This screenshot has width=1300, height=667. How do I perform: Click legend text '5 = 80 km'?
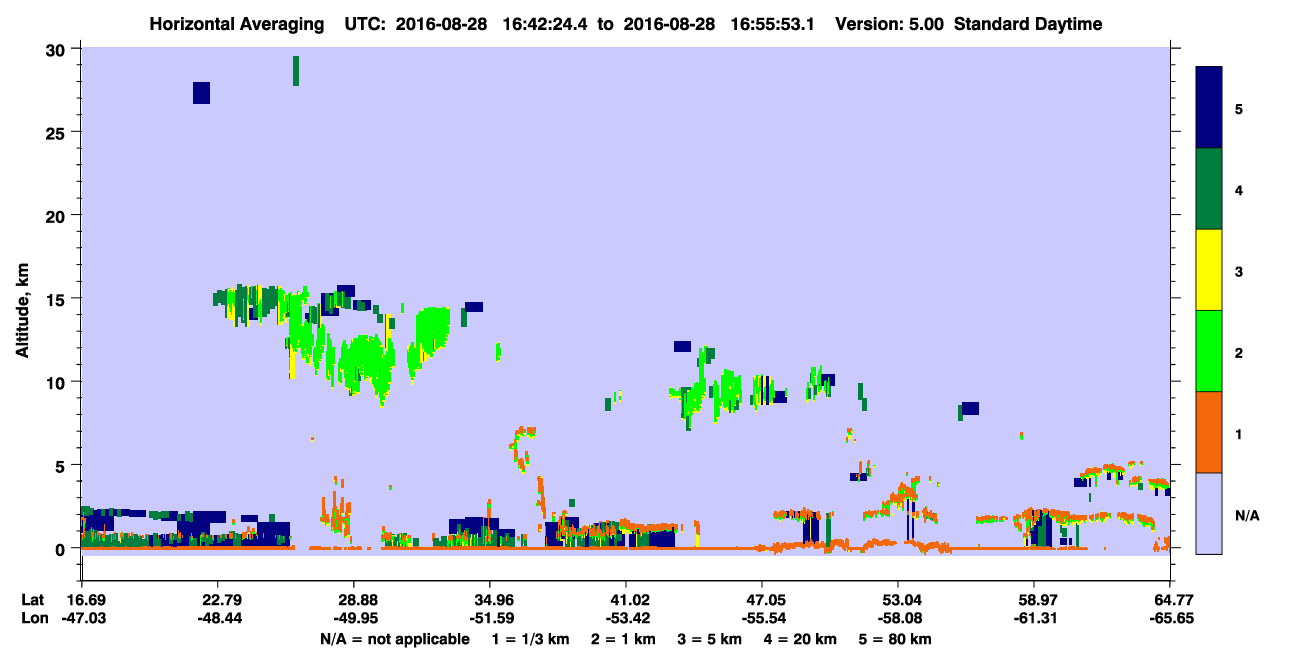click(x=896, y=639)
